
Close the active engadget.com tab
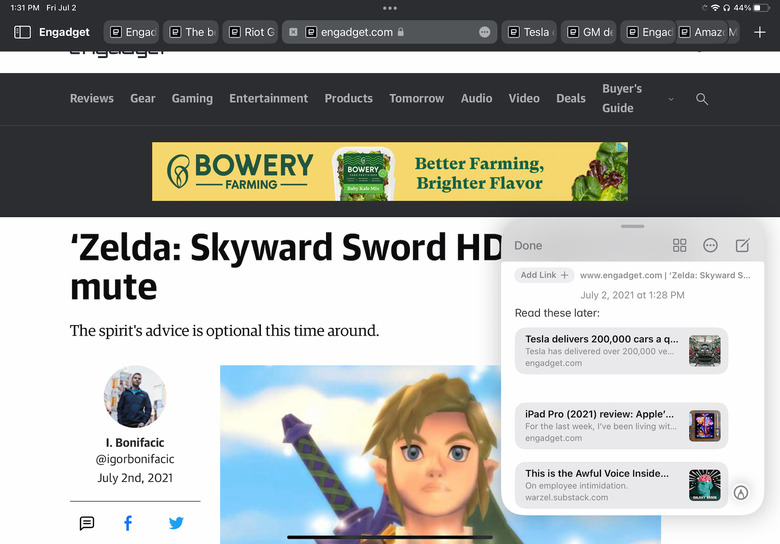293,32
